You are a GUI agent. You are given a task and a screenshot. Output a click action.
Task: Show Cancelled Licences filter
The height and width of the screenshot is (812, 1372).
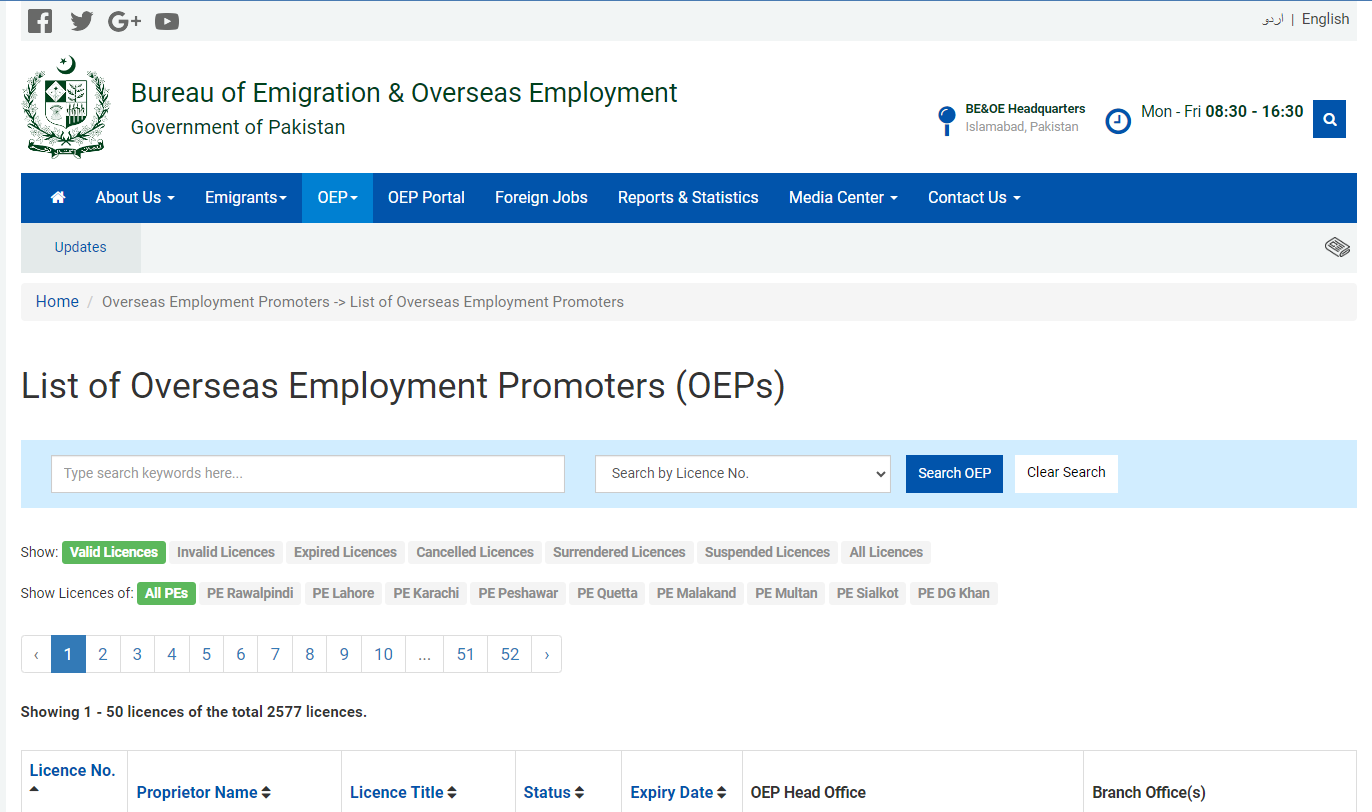click(475, 552)
